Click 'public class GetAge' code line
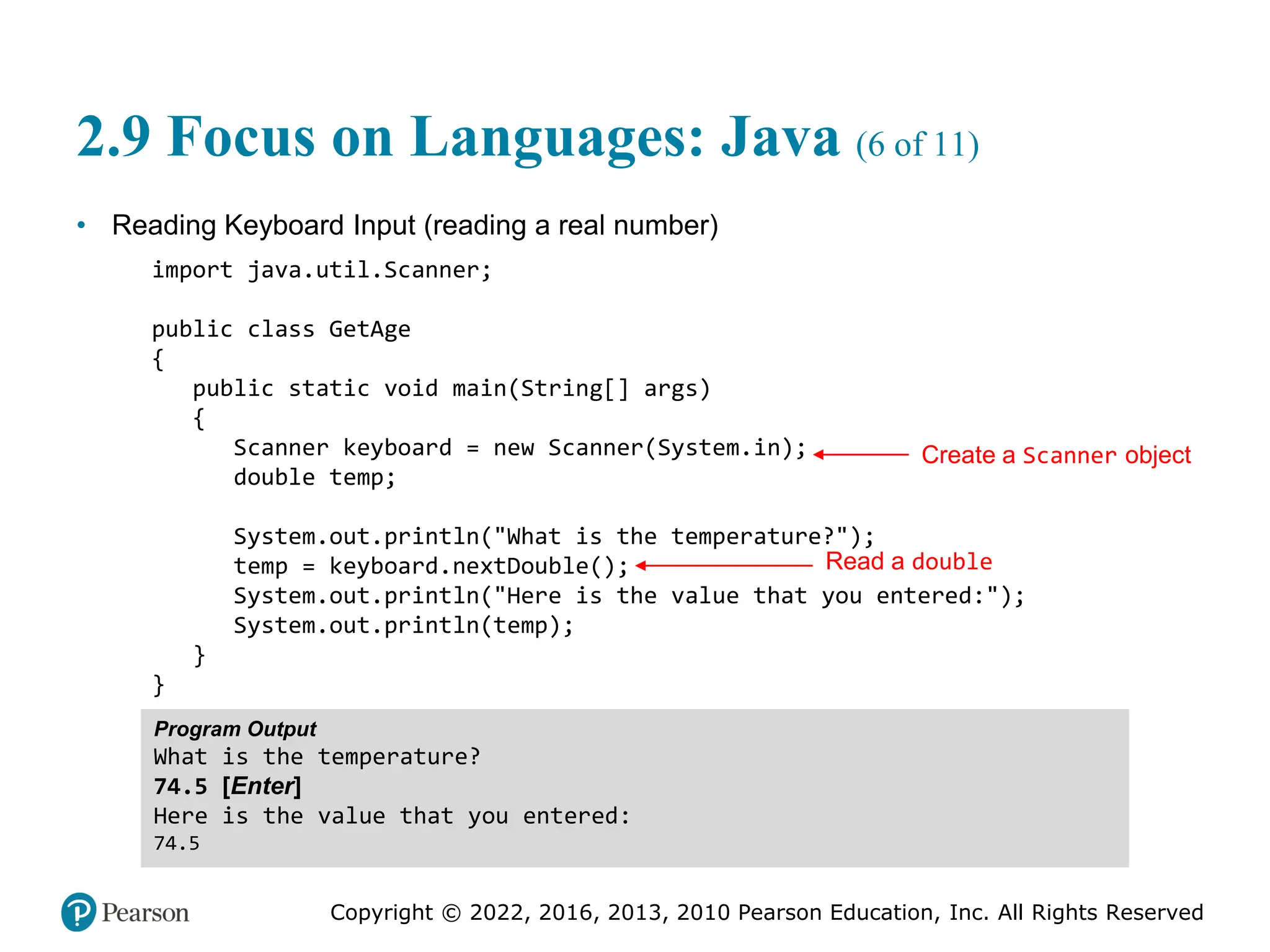The image size is (1270, 952). (x=281, y=329)
